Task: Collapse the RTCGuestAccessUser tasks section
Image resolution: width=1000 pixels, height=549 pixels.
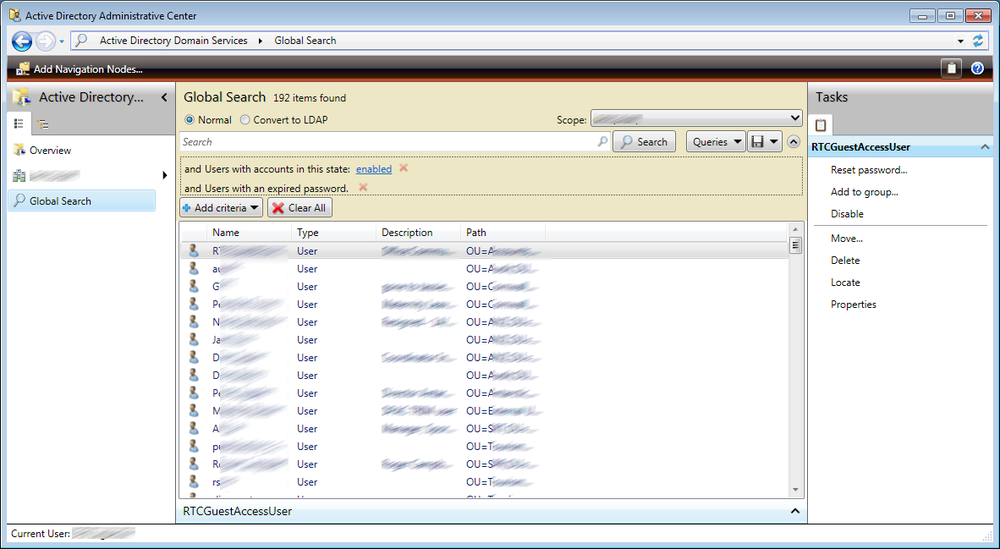Action: click(985, 147)
